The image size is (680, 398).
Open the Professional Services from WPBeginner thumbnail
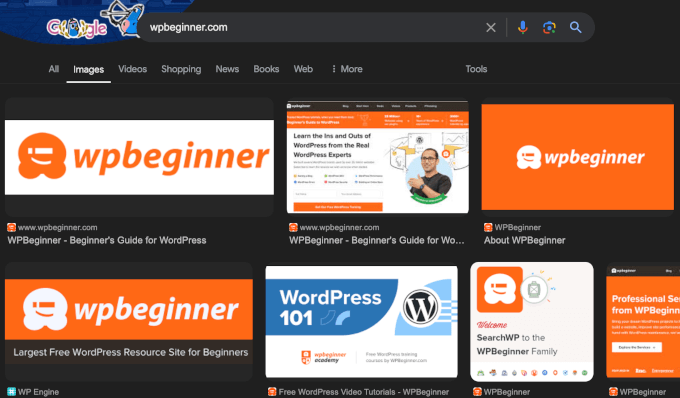643,321
